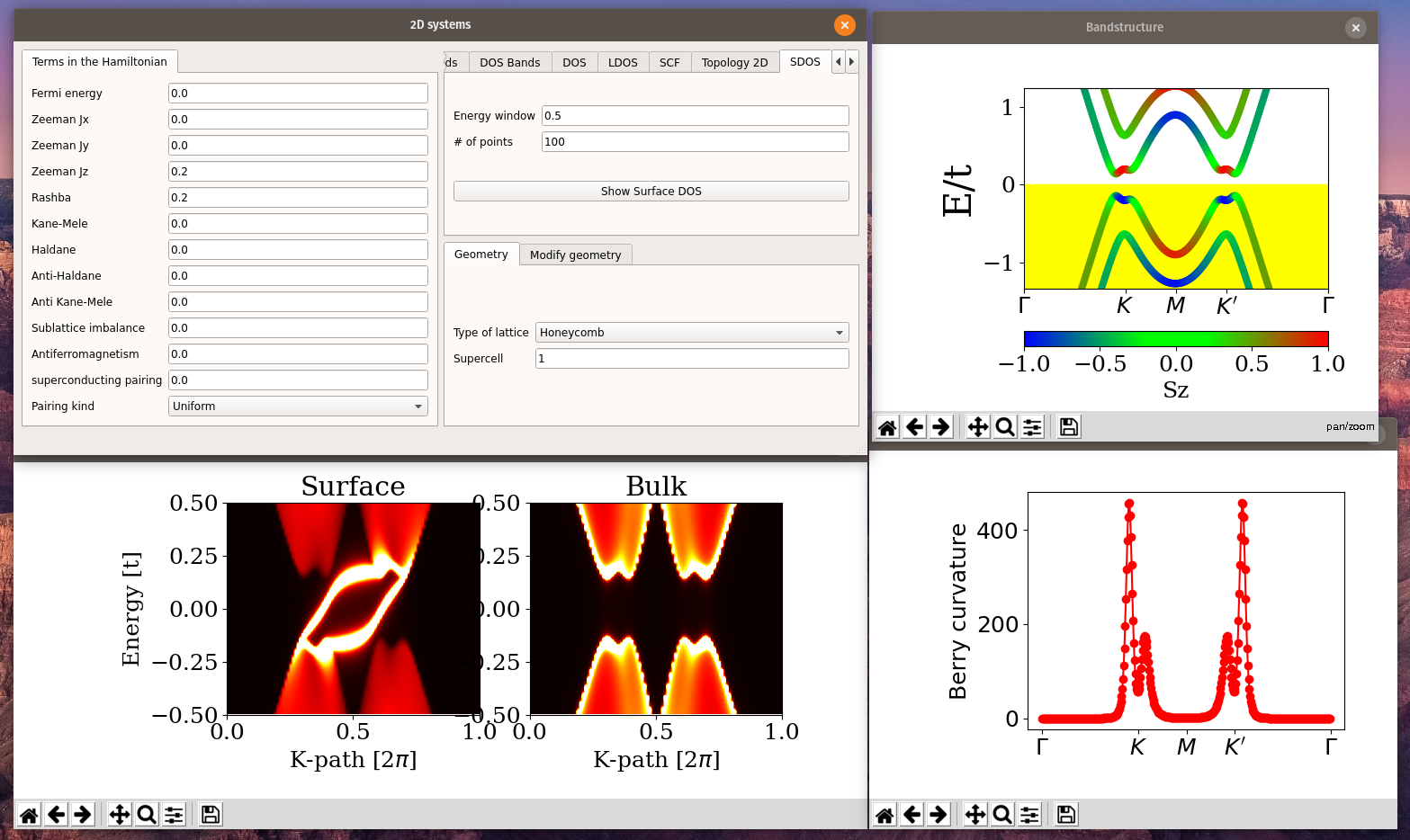Viewport: 1410px width, 840px height.
Task: Activate Zoom tool in Surface DOS plot toolbar
Action: tap(147, 815)
